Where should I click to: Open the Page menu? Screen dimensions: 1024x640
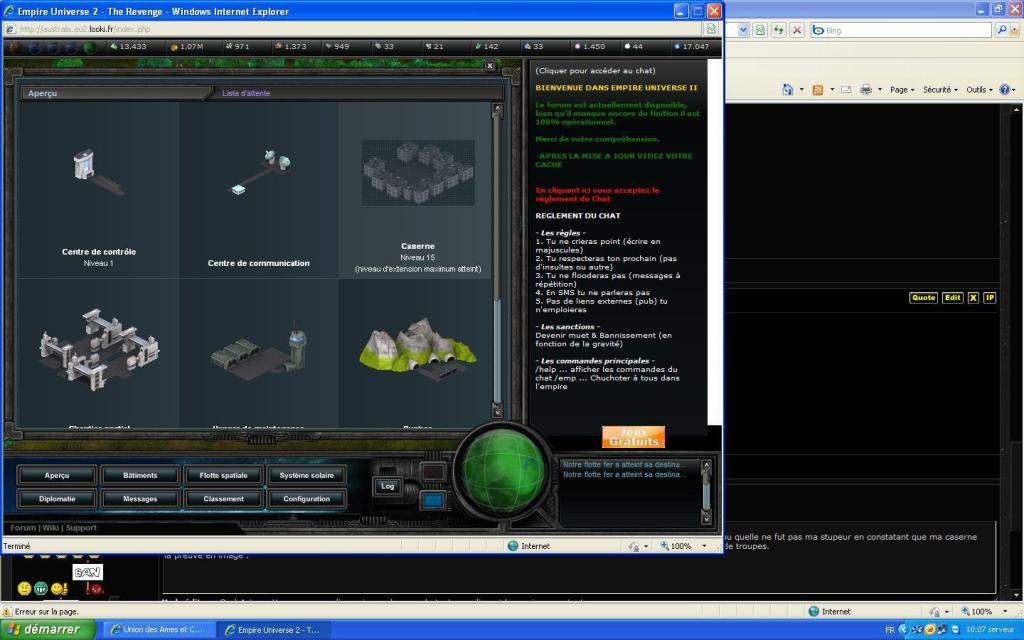[902, 89]
